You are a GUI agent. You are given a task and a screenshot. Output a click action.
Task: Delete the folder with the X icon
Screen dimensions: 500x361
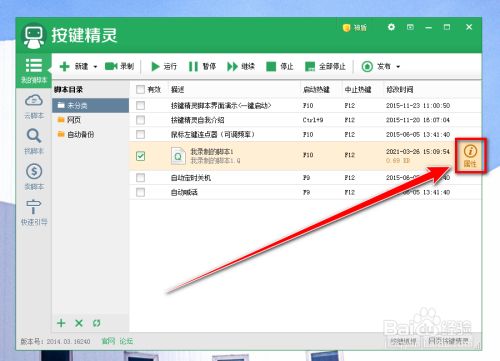[x=79, y=323]
